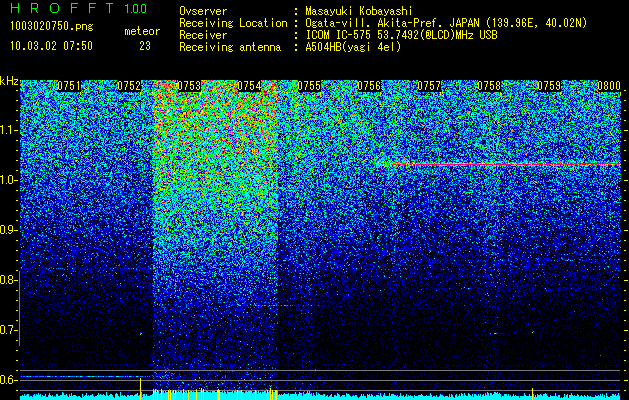This screenshot has width=629, height=400.
Task: Click the 0756 time marker
Action: click(369, 86)
